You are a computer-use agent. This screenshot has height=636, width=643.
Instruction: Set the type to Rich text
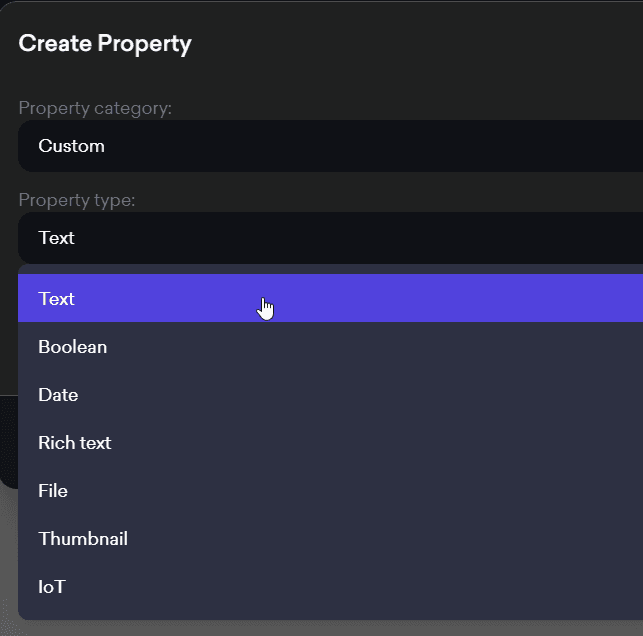(75, 443)
